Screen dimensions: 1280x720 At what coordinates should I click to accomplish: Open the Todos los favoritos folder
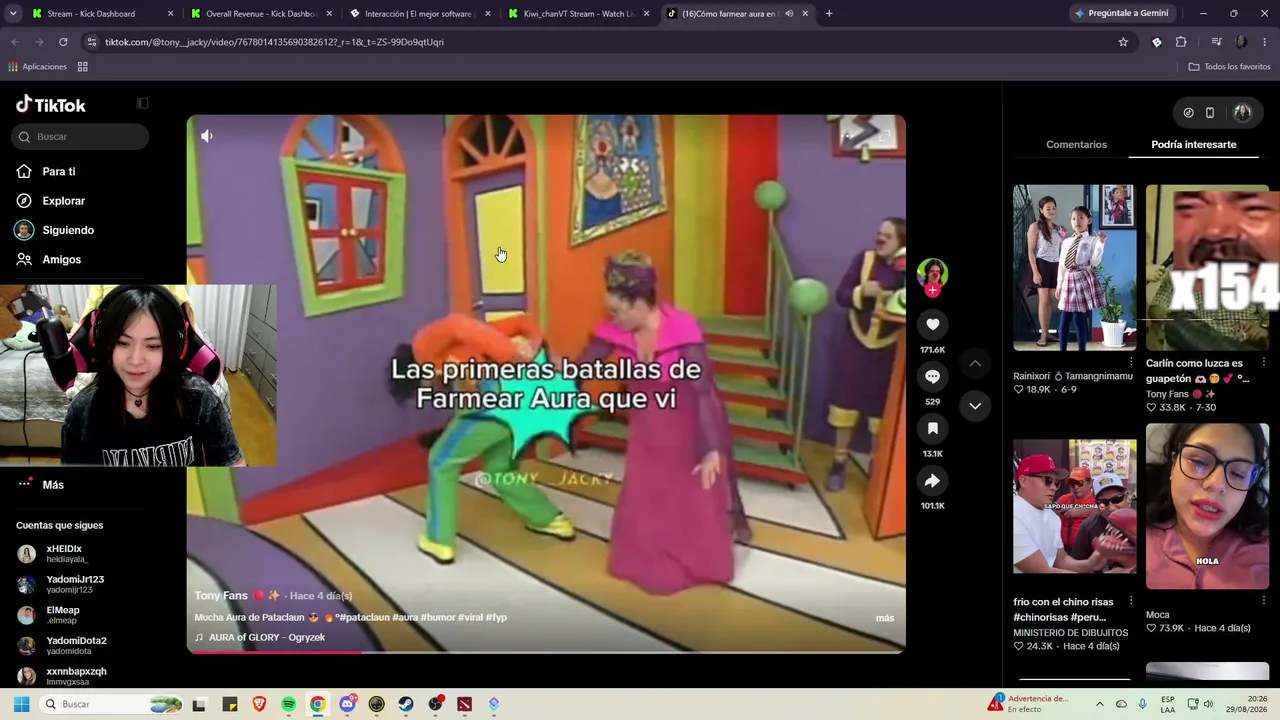pyautogui.click(x=1229, y=67)
